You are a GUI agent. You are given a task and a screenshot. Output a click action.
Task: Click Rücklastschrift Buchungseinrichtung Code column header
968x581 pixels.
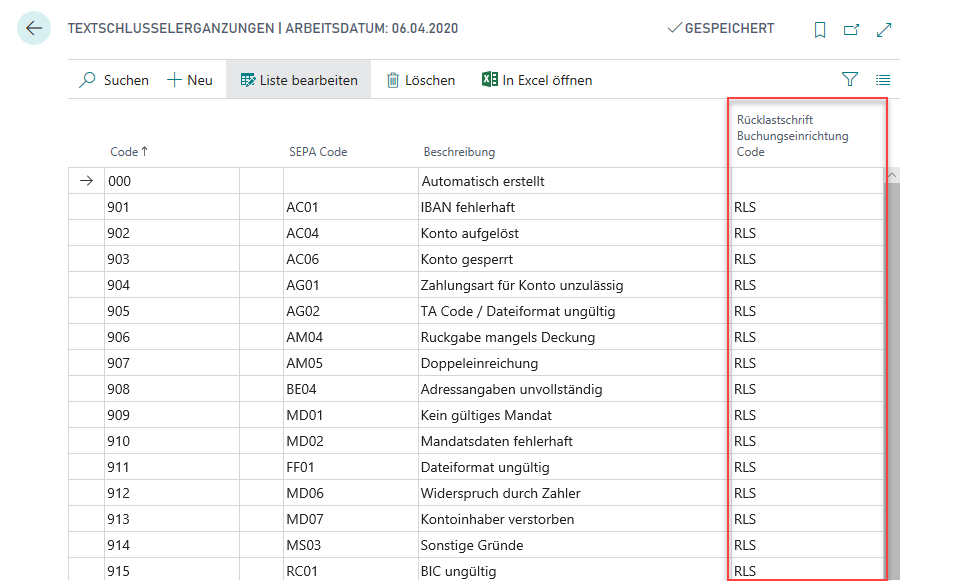[x=792, y=136]
